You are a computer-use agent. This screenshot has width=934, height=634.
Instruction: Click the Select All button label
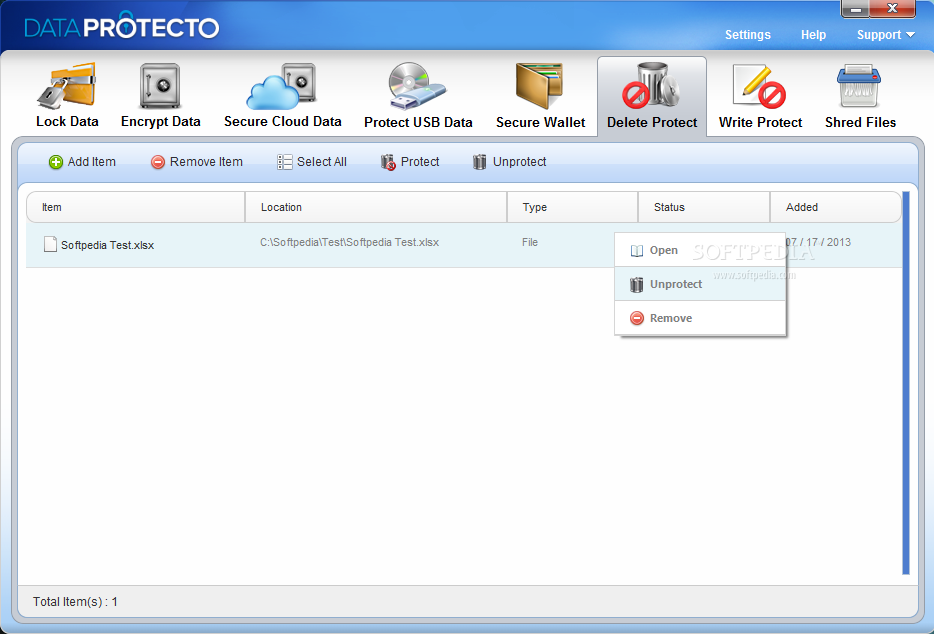(x=322, y=162)
